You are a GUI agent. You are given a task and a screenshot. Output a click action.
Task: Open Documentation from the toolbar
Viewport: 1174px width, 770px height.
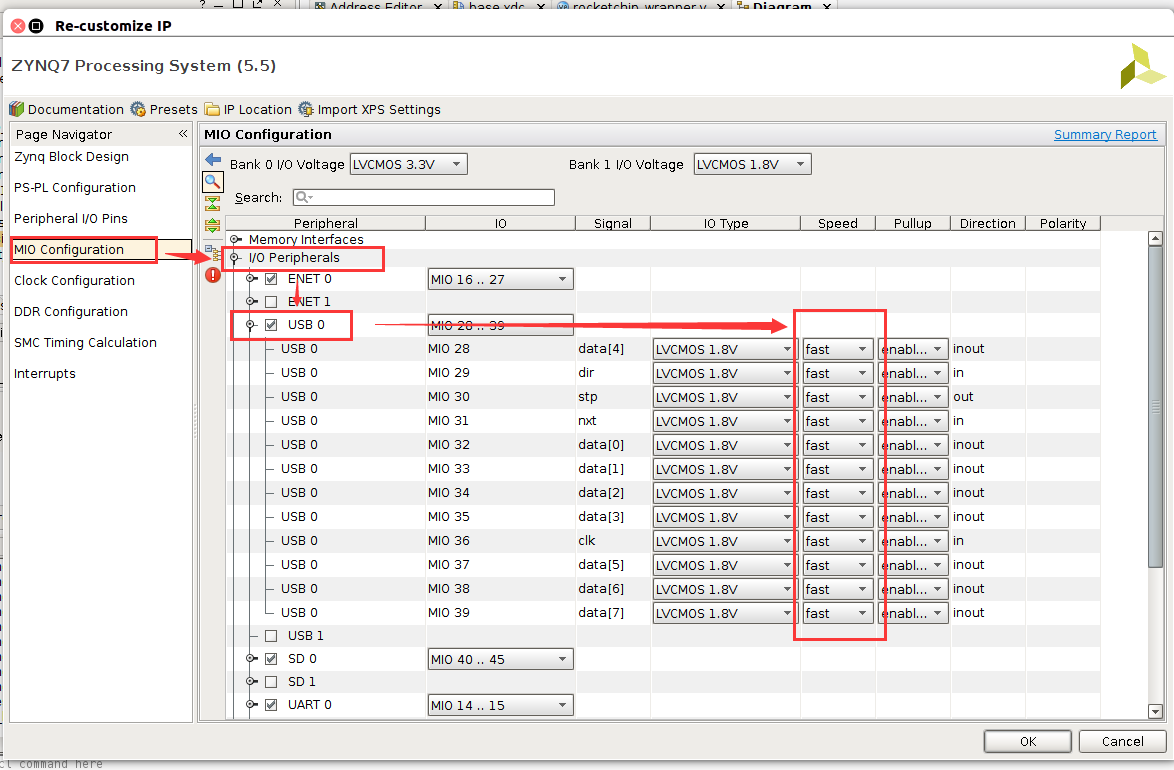(66, 109)
